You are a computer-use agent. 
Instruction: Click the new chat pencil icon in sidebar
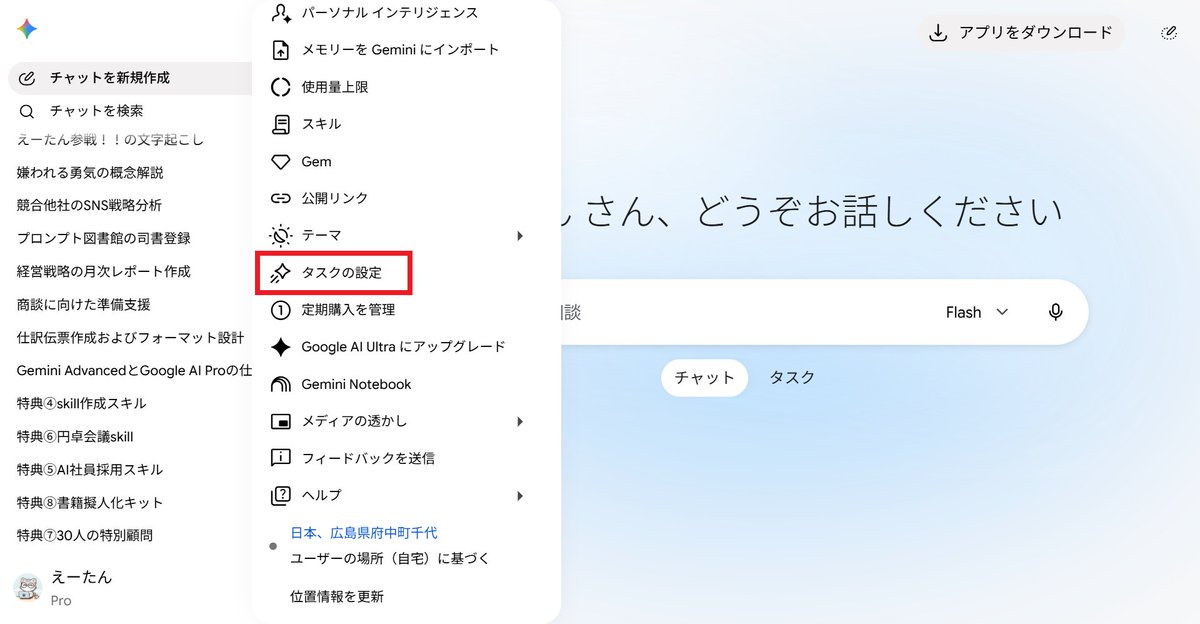pos(28,78)
